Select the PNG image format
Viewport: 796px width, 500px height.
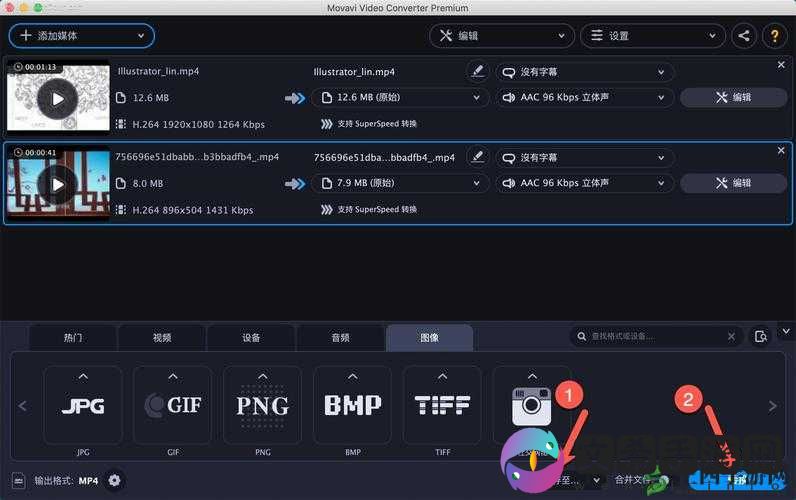[262, 406]
